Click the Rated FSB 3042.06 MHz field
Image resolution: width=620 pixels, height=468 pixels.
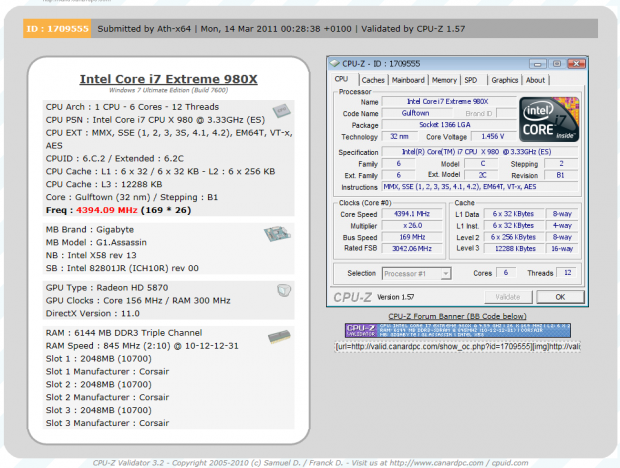pyautogui.click(x=412, y=249)
